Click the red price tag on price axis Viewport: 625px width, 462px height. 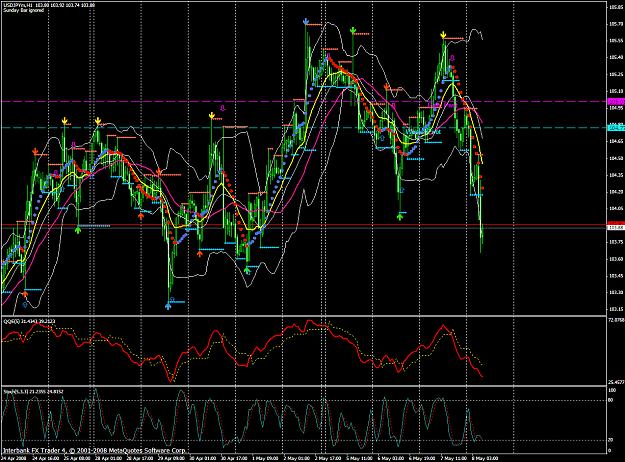616,224
